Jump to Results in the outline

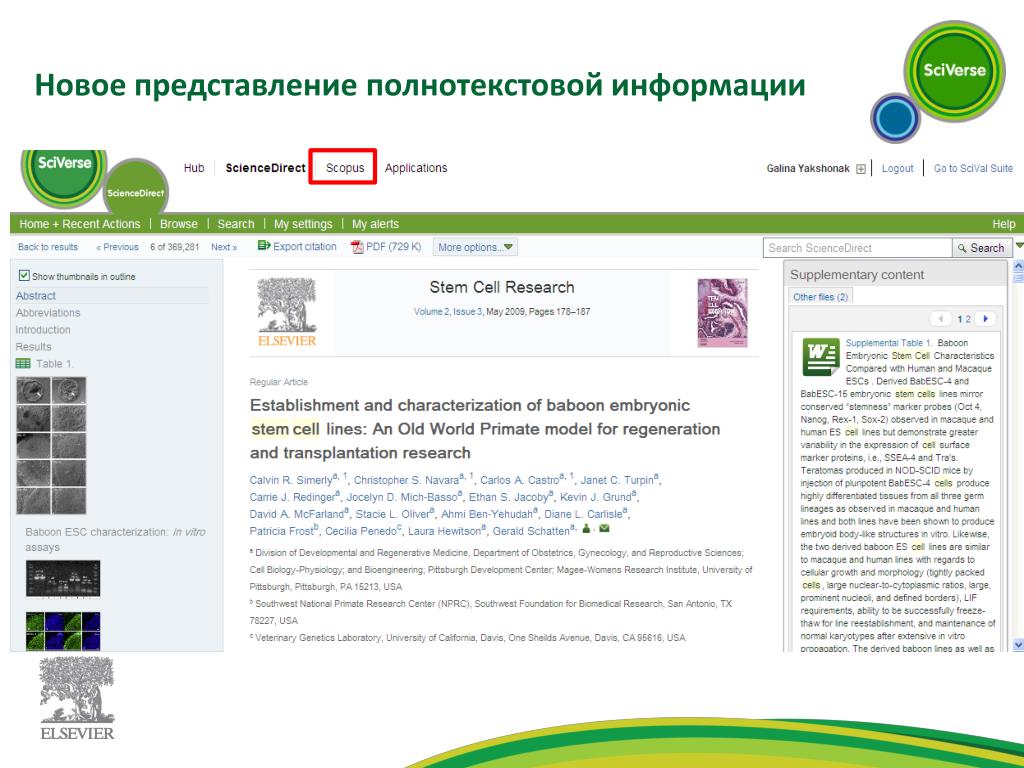point(33,347)
